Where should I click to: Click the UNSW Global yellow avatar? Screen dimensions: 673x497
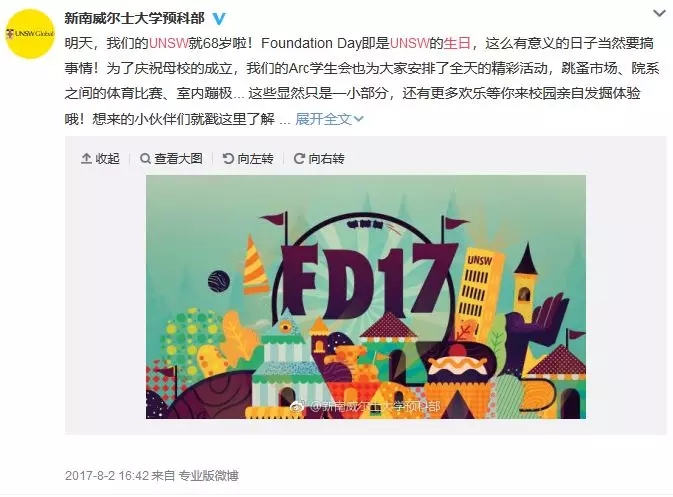(x=30, y=33)
